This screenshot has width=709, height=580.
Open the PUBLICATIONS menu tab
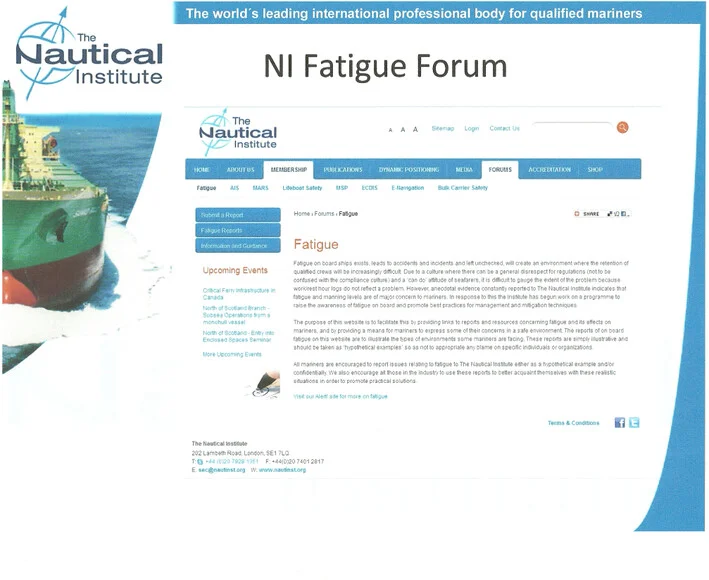coord(343,170)
